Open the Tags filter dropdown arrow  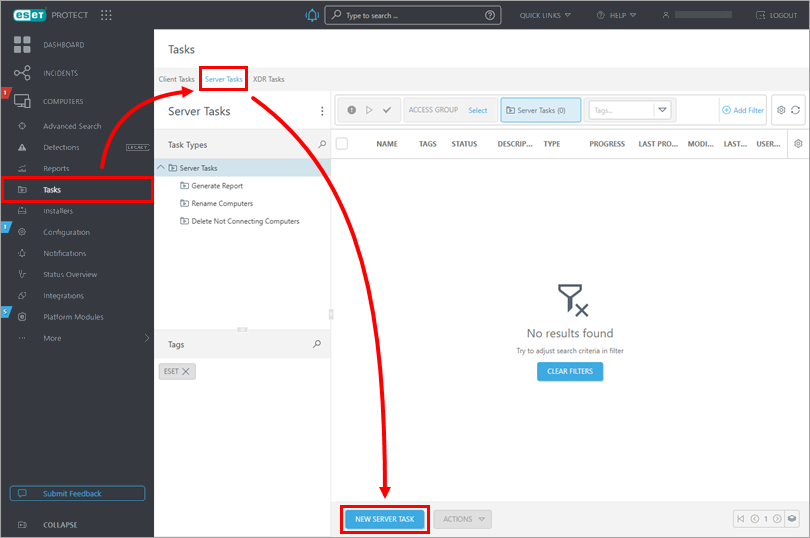(662, 110)
